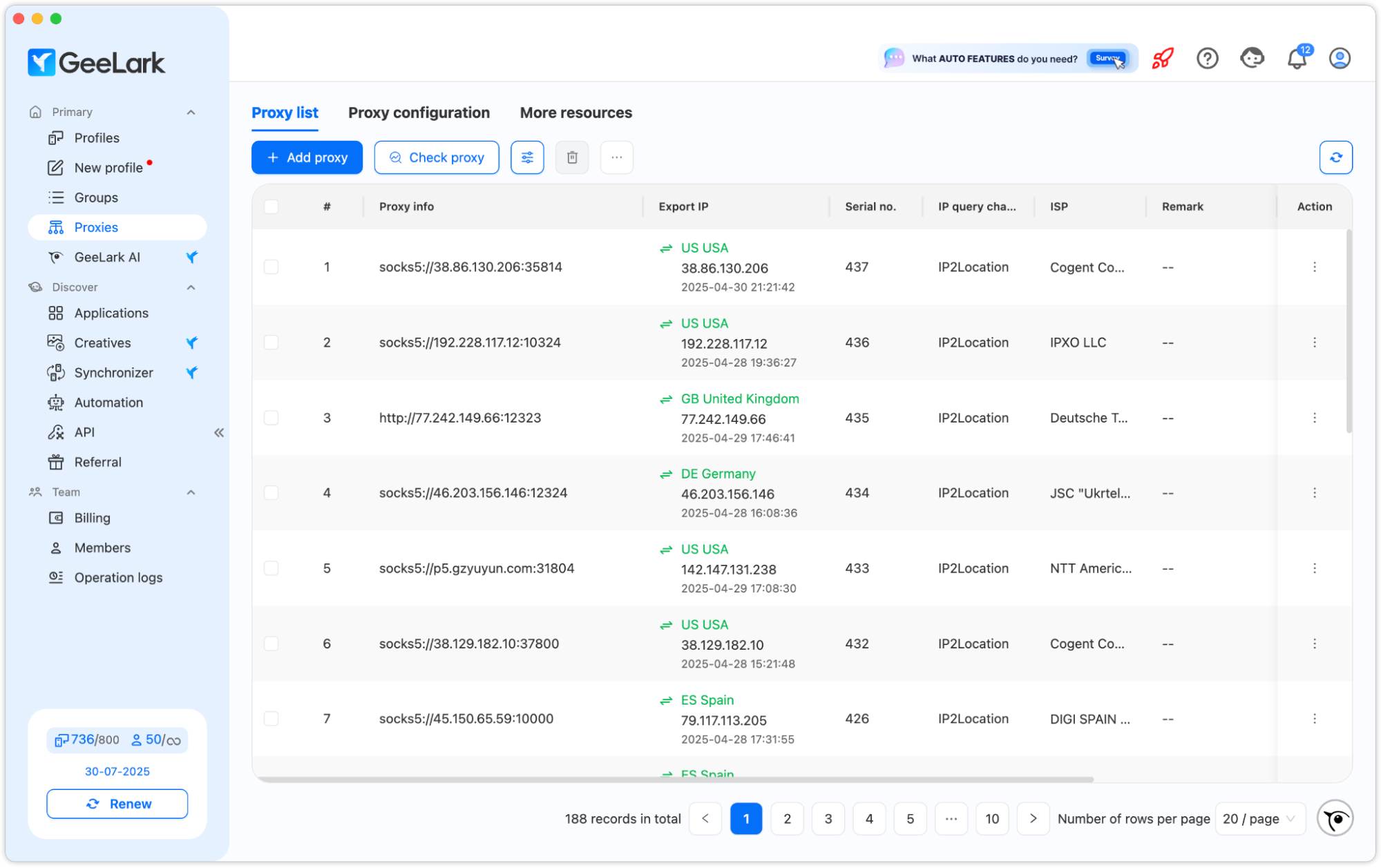Screen dimensions: 1381x868
Task: Go to next pagination page arrow
Action: coord(1033,819)
